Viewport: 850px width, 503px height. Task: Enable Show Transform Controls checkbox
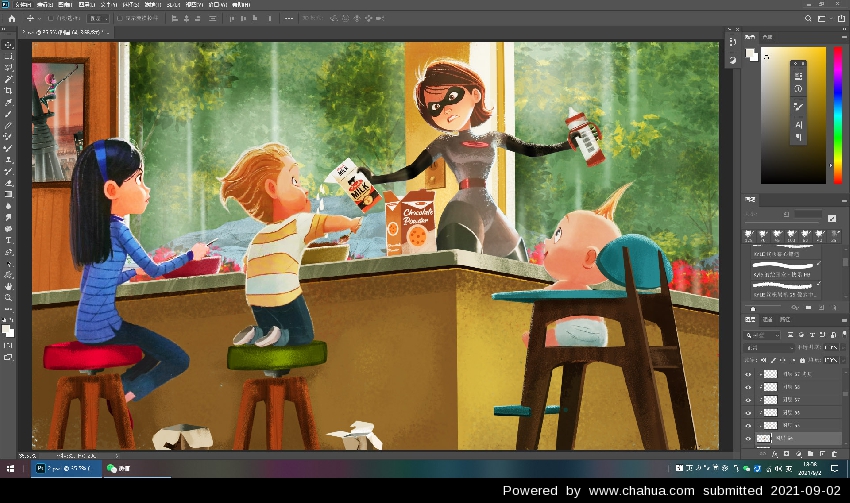click(120, 18)
